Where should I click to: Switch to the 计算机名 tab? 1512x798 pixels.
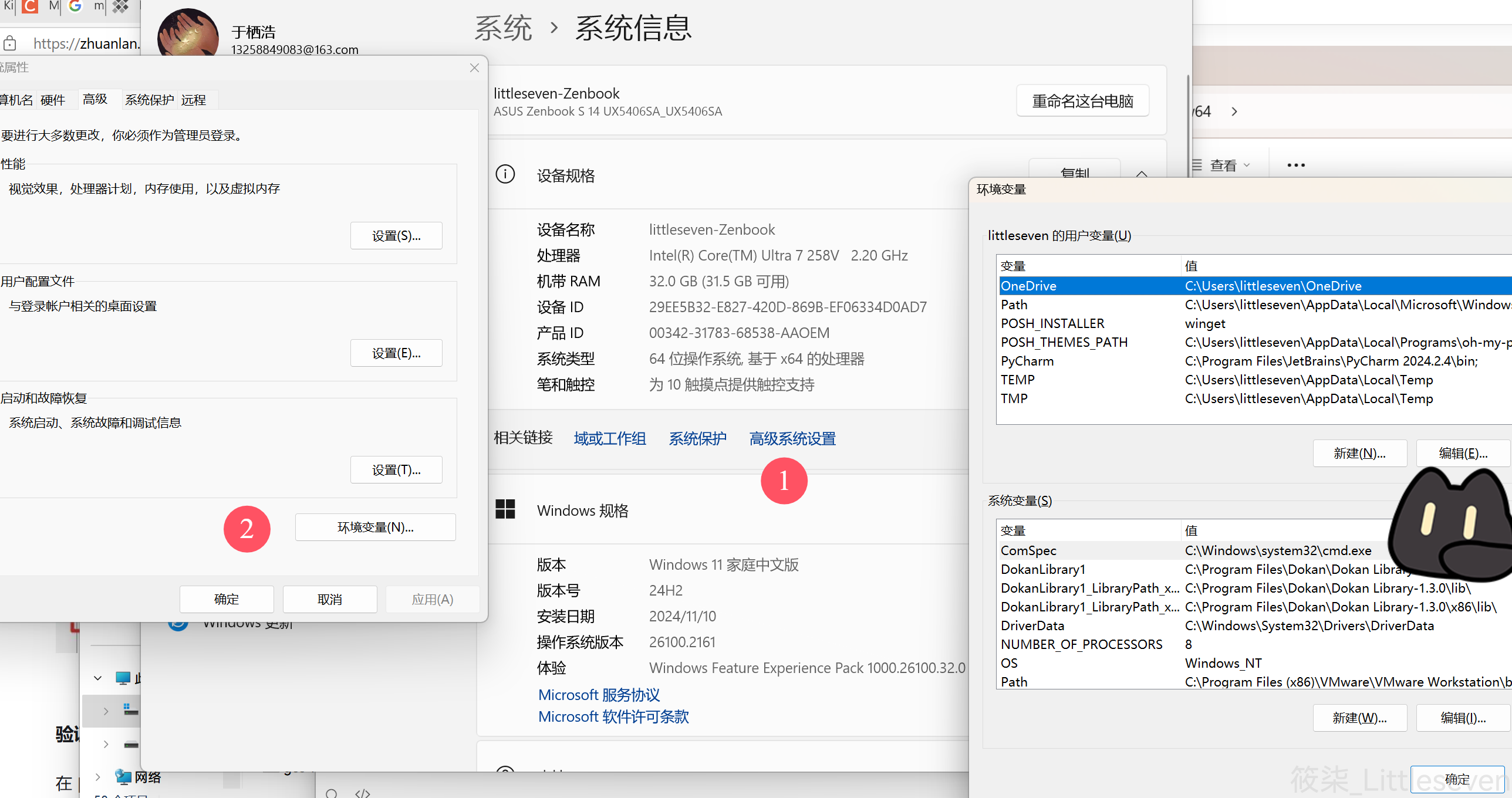[16, 100]
